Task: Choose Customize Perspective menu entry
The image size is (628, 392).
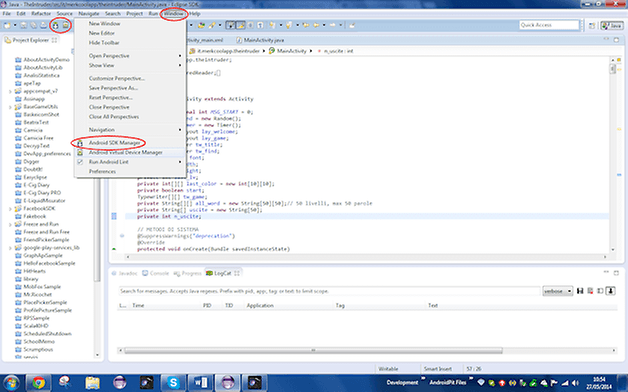Action: [x=130, y=78]
